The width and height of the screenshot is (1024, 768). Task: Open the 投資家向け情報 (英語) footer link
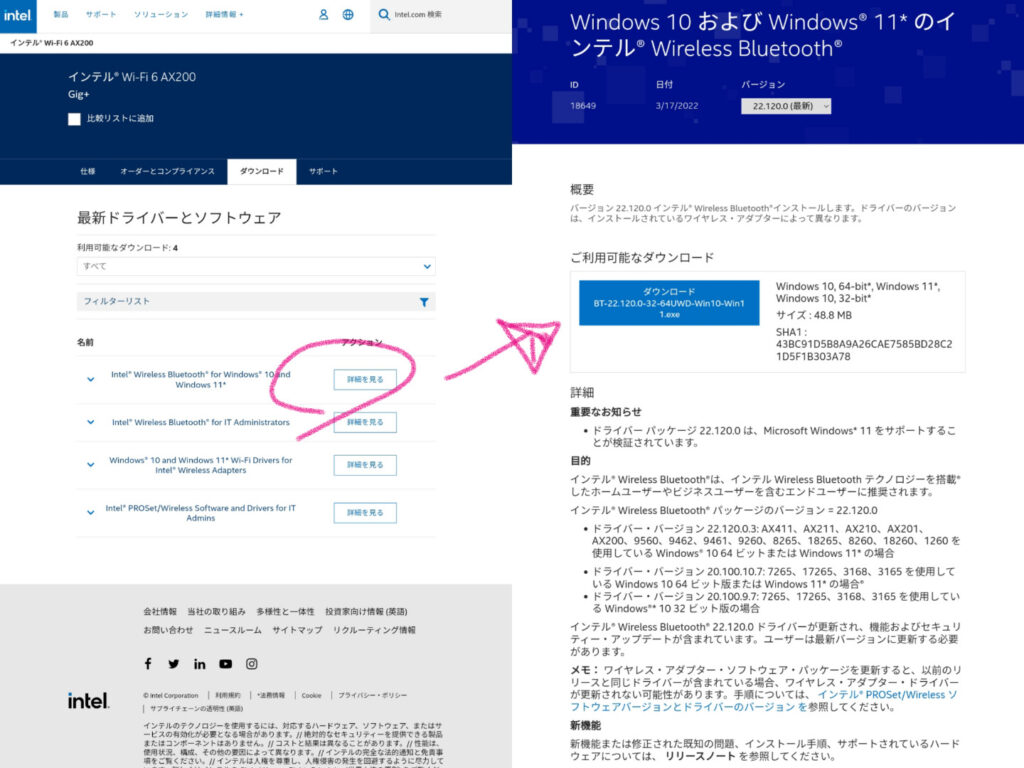(x=366, y=612)
